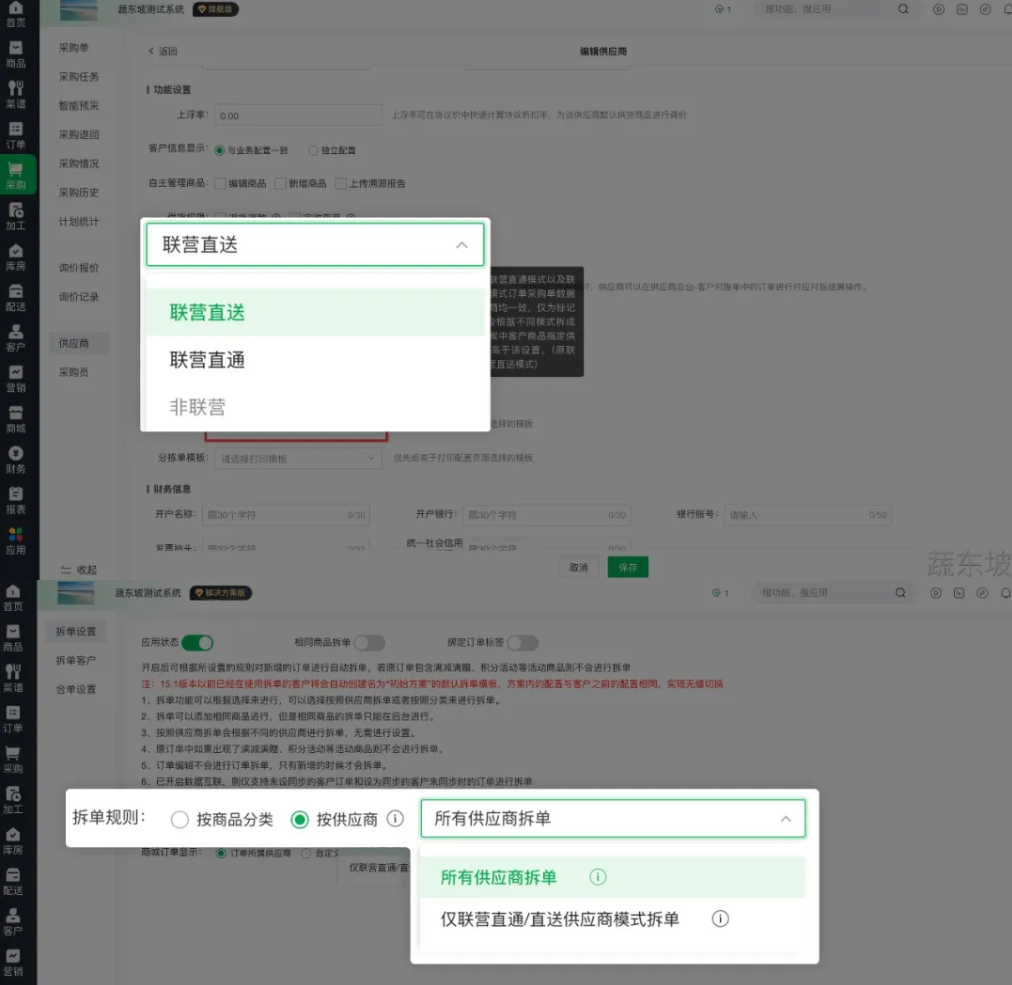
Task: Open the 应用 colorful grid icon
Action: [15, 540]
